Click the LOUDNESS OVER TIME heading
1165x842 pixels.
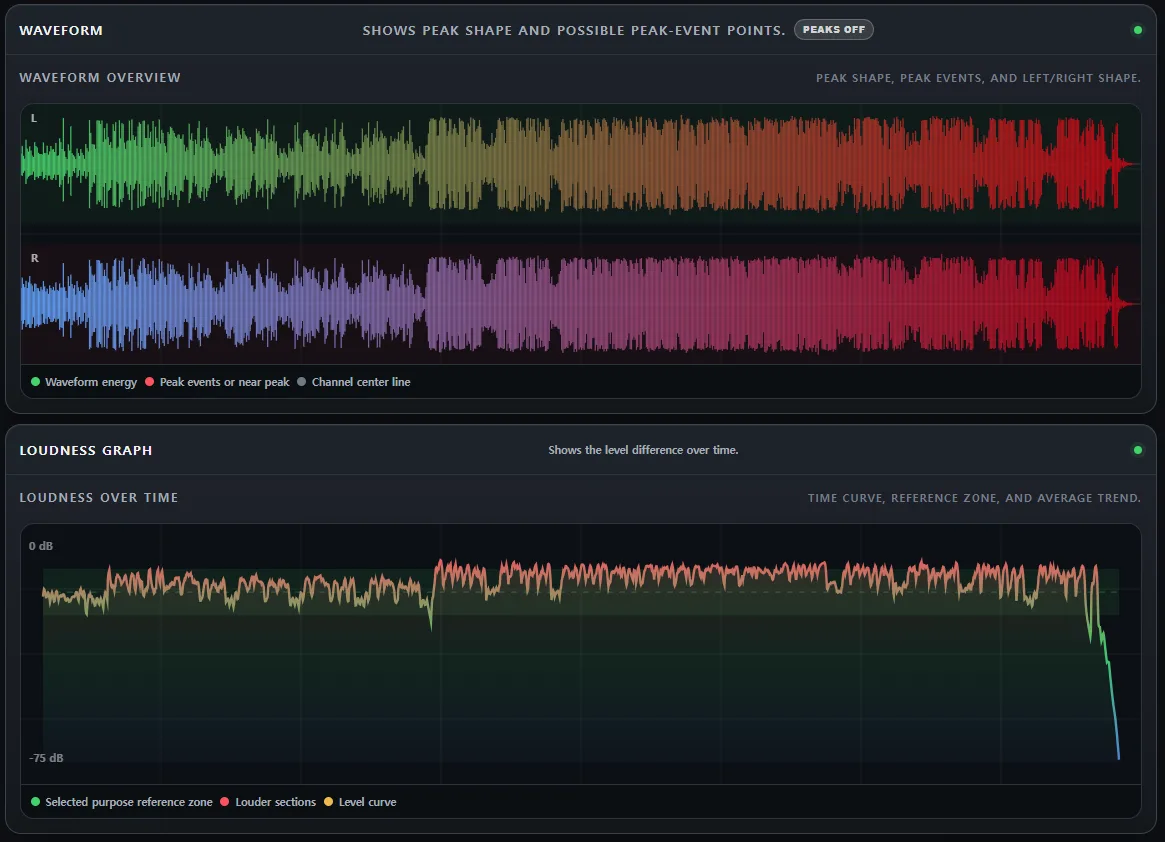click(x=99, y=498)
